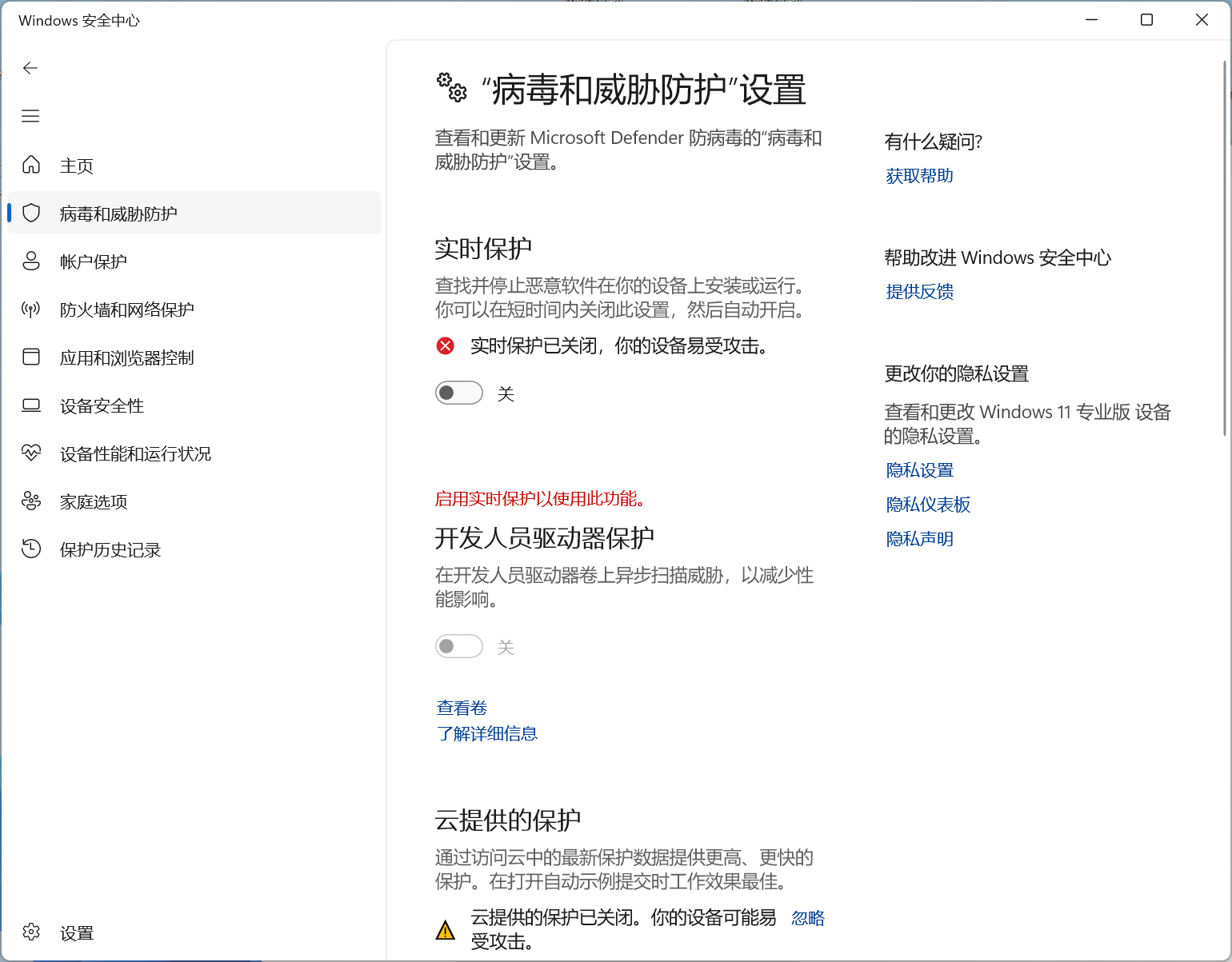Click the 开发人员驱动器保护 heading
The image size is (1232, 962).
pos(545,537)
